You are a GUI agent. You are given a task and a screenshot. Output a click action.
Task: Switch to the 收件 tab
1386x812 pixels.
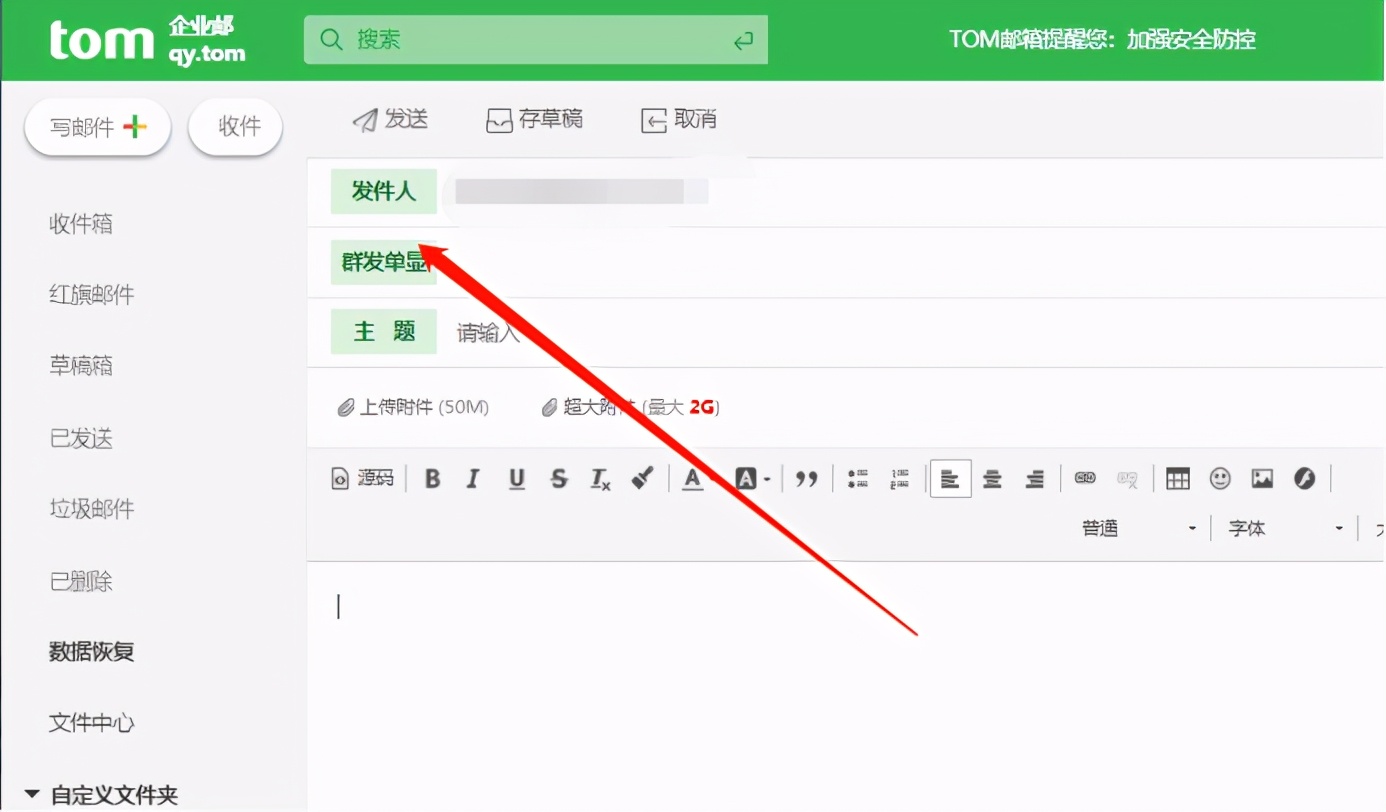(235, 127)
